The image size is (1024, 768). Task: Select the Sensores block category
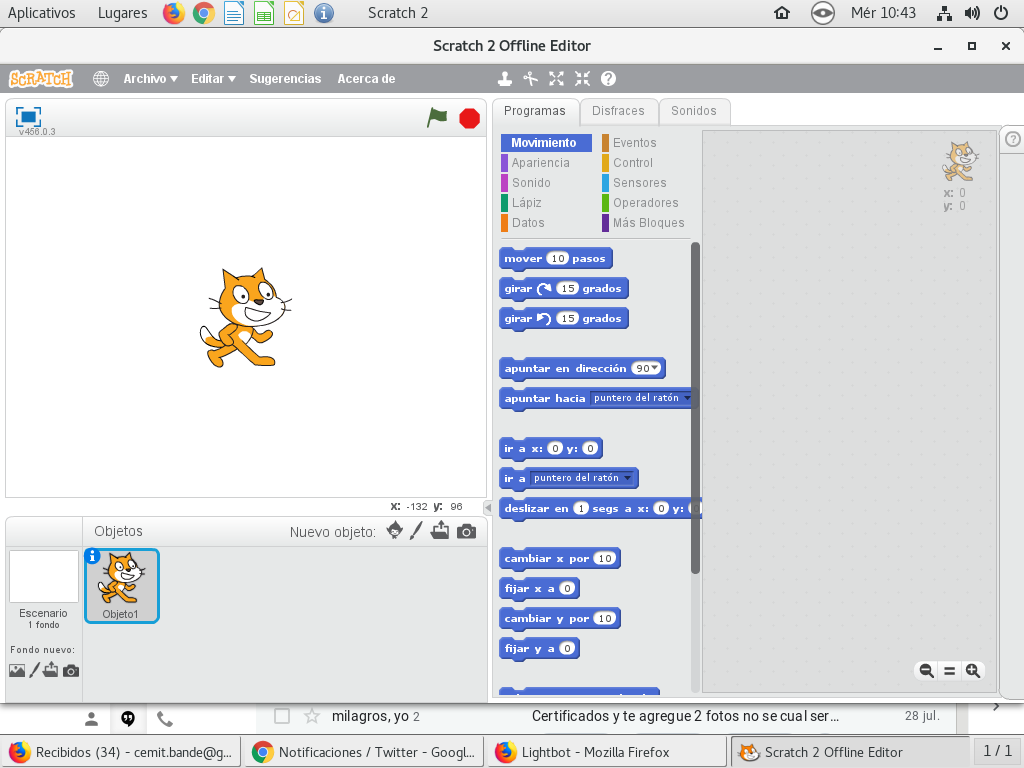pyautogui.click(x=639, y=183)
